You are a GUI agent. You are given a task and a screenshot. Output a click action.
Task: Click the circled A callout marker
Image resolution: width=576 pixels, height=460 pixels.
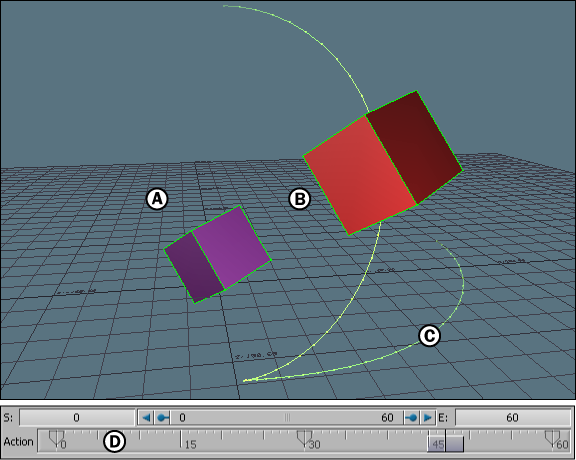(157, 199)
